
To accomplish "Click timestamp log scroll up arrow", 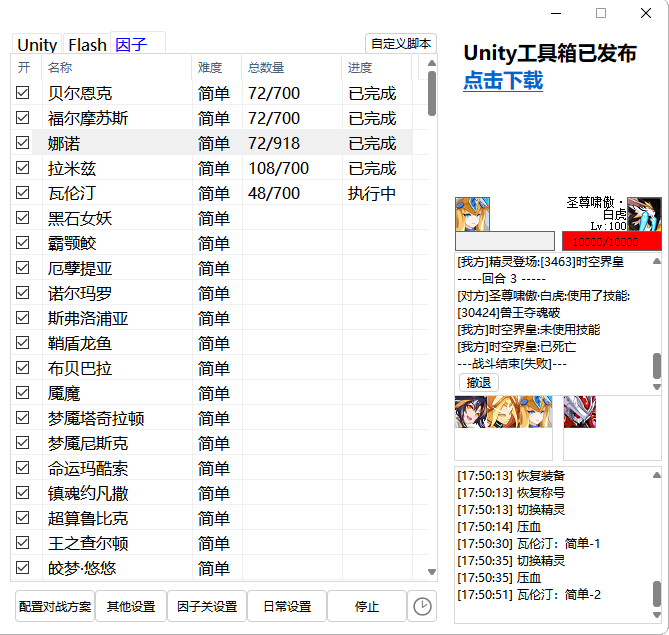I will coord(657,475).
